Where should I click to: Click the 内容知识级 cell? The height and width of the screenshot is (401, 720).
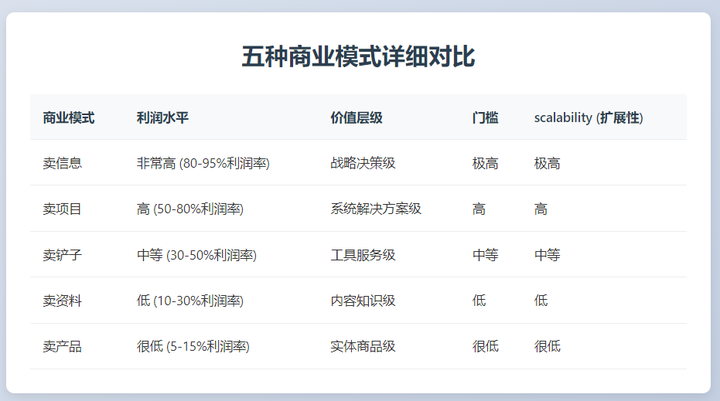coord(363,300)
